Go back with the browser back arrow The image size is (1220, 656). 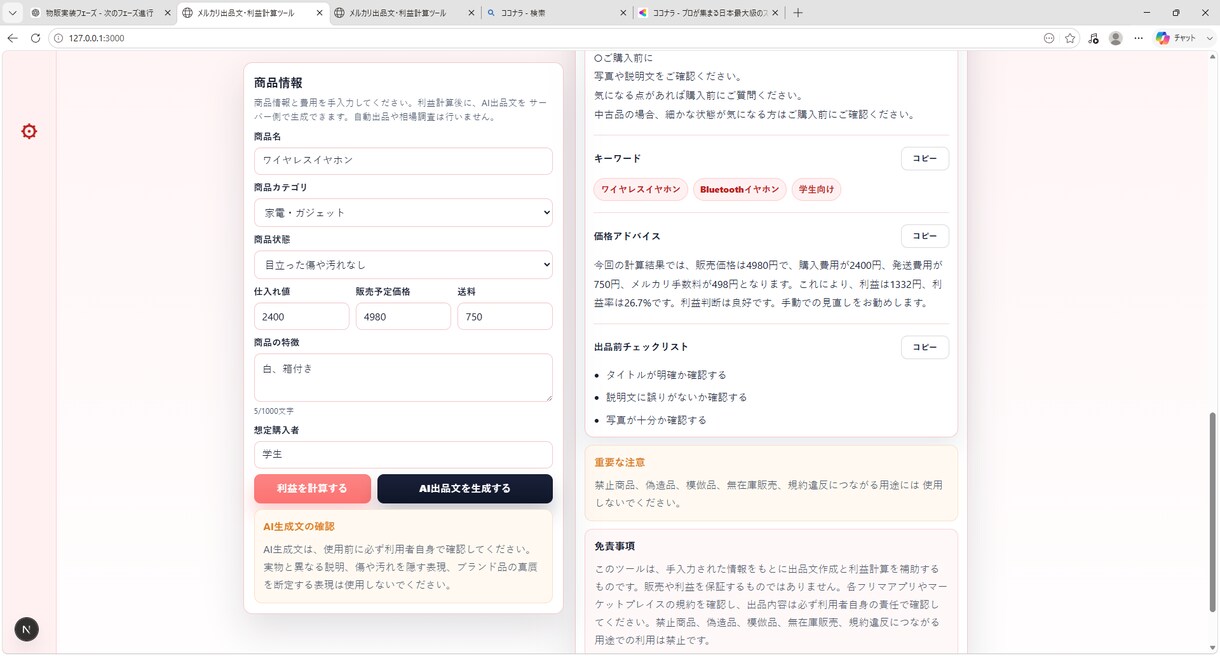coord(12,38)
